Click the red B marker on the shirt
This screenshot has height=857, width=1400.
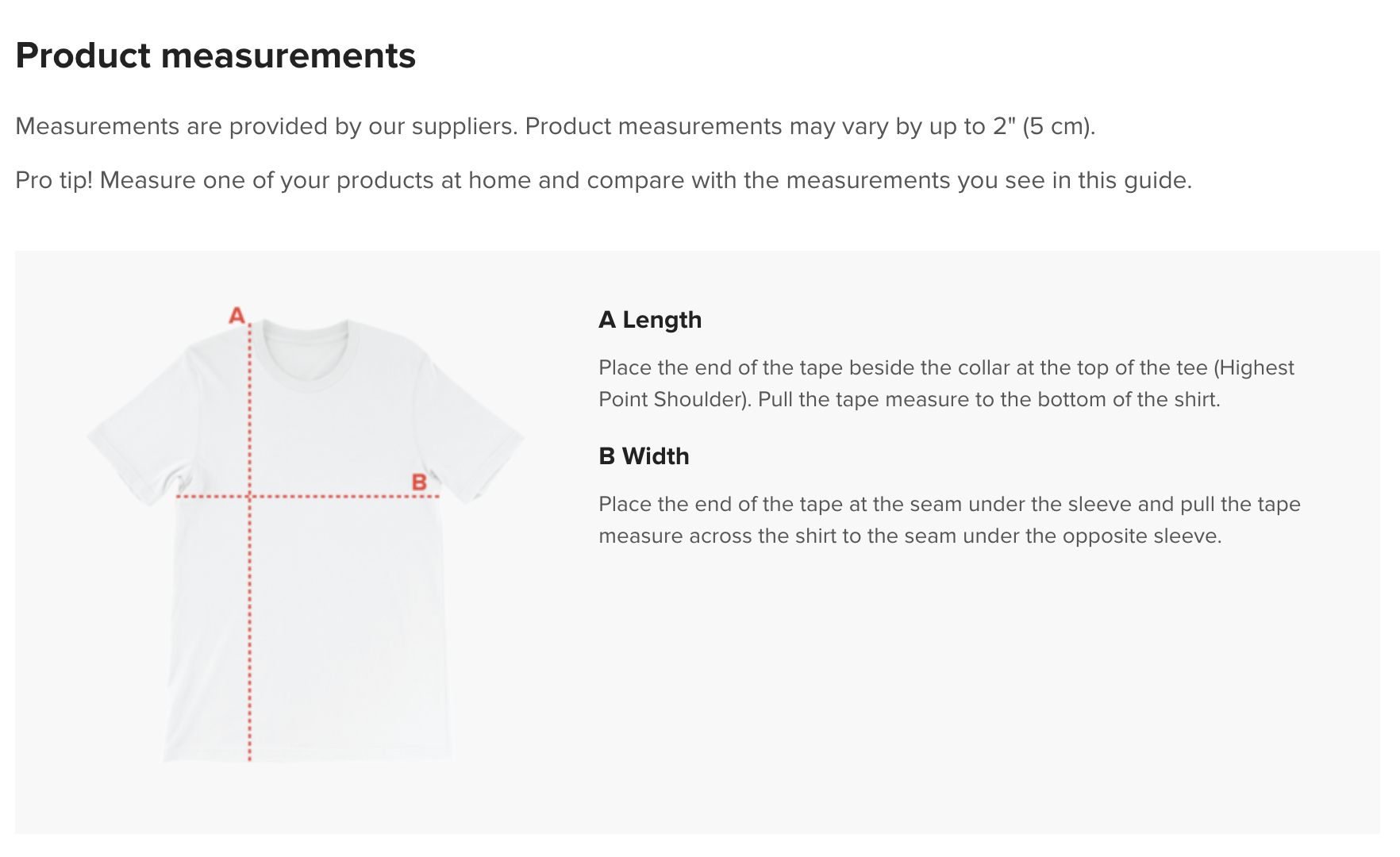419,482
